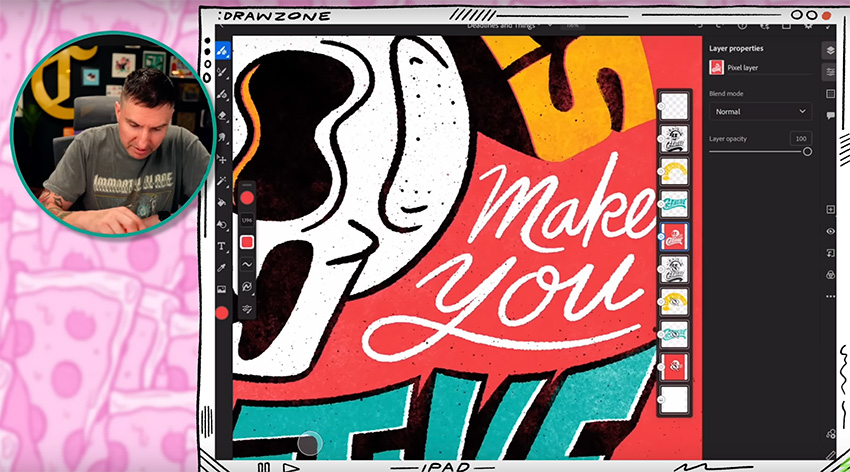This screenshot has width=850, height=472.
Task: Open the red color chip in the toolbar
Action: [x=222, y=313]
